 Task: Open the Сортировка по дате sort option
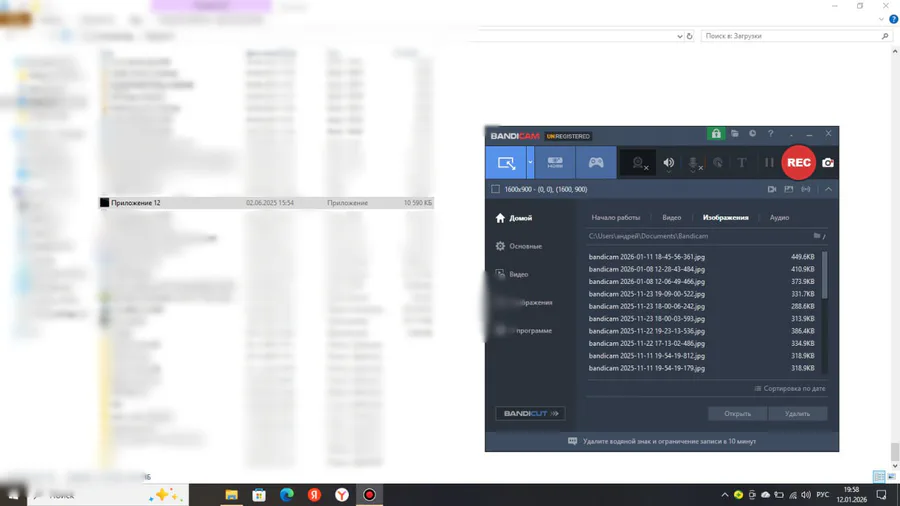click(790, 388)
